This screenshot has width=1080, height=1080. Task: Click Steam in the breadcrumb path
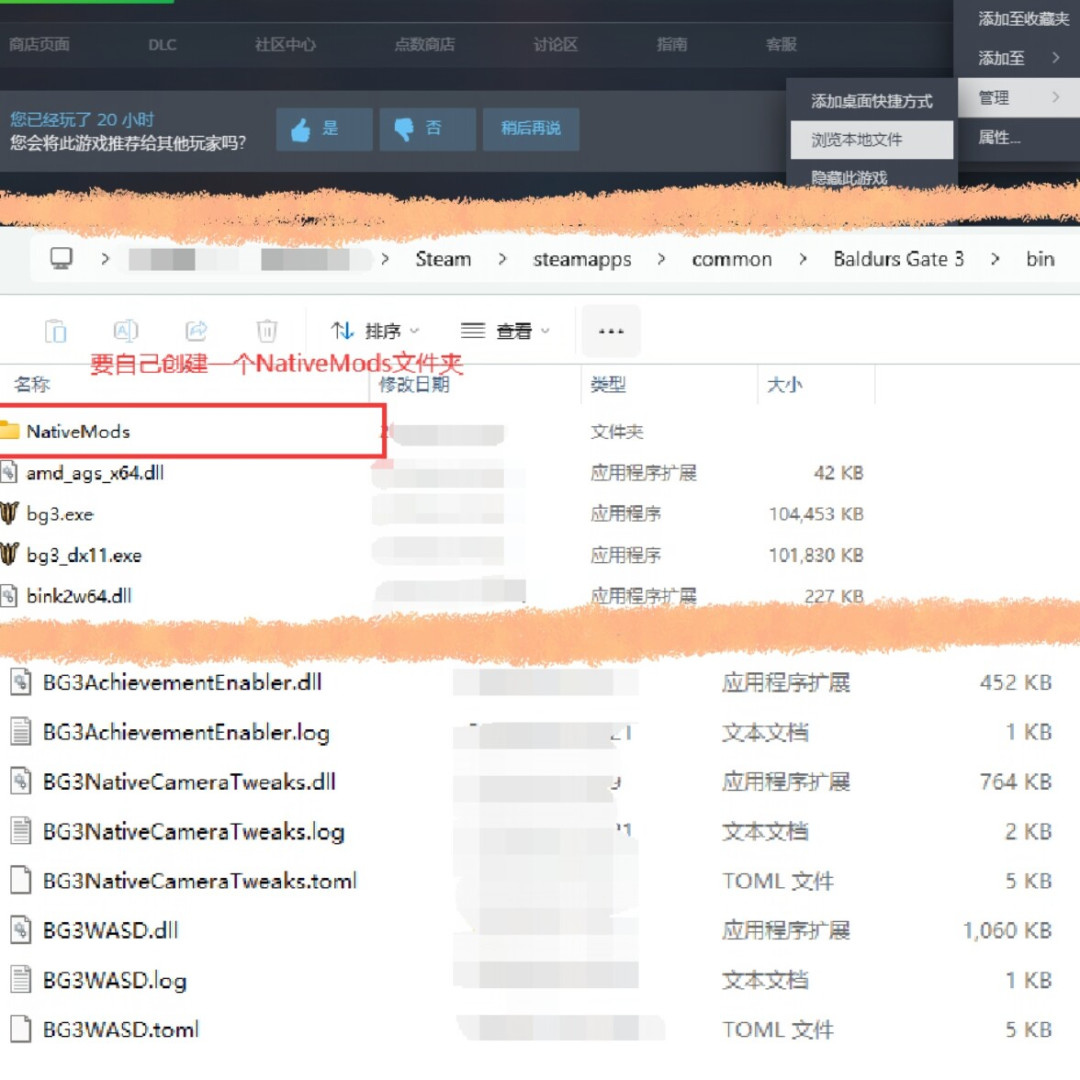click(443, 259)
